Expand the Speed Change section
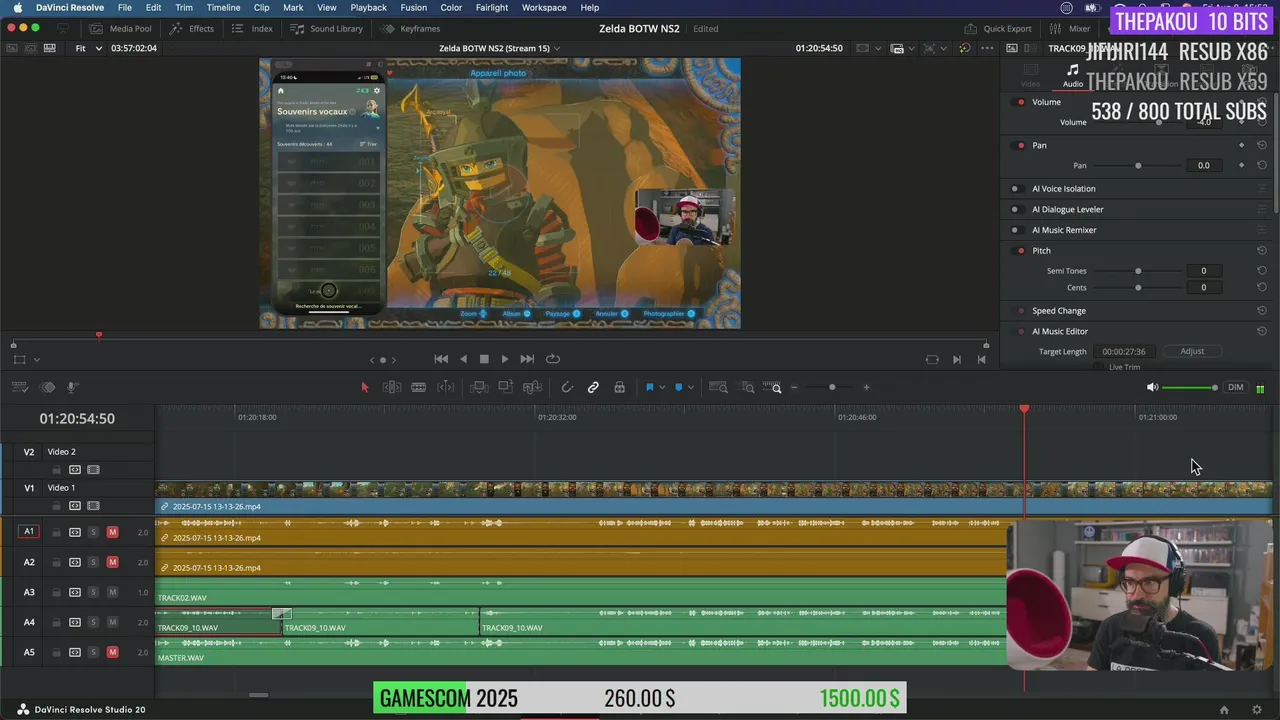The height and width of the screenshot is (720, 1280). 1059,311
